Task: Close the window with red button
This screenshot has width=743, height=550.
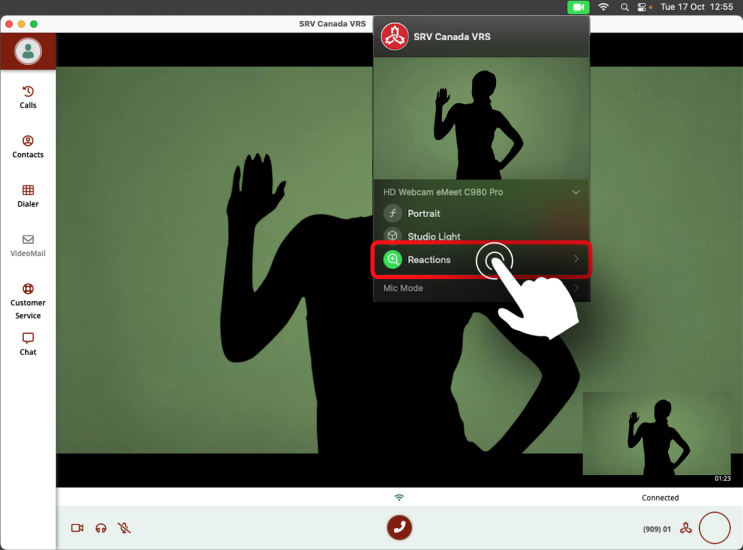Action: (x=9, y=24)
